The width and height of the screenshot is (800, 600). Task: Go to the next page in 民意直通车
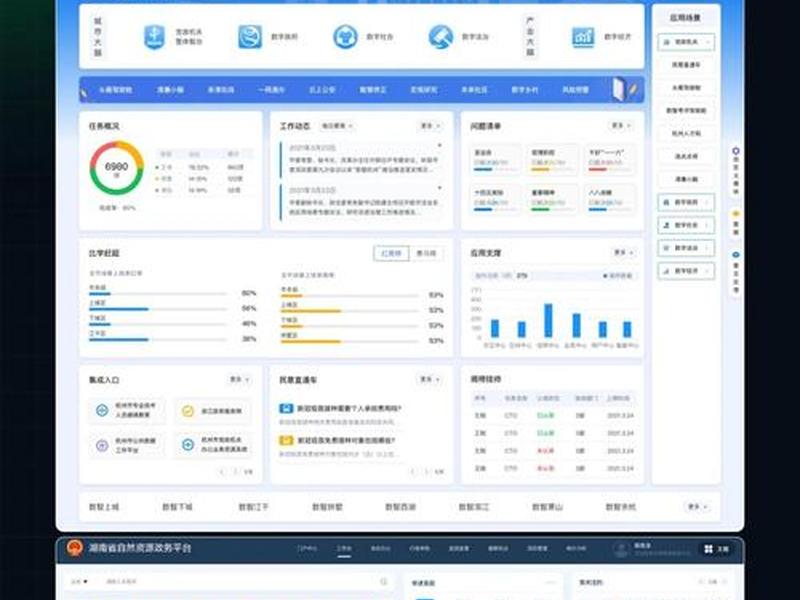[x=427, y=472]
